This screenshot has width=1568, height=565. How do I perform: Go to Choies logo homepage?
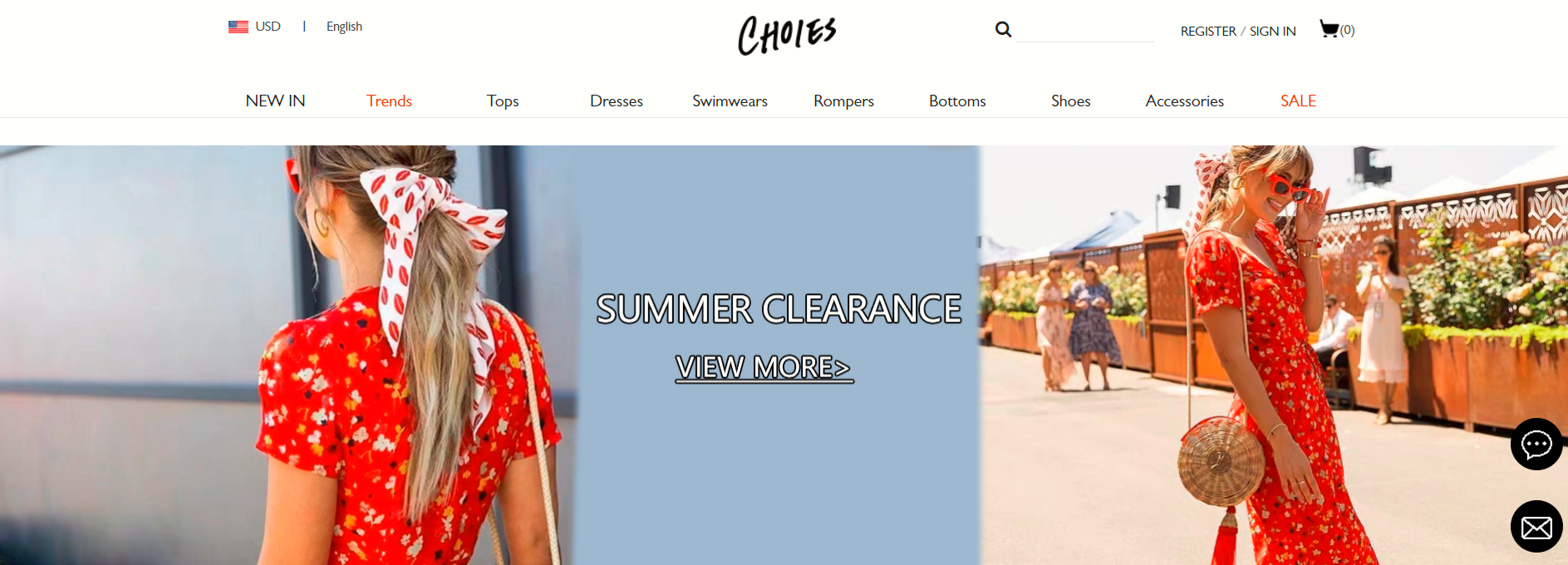tap(787, 36)
